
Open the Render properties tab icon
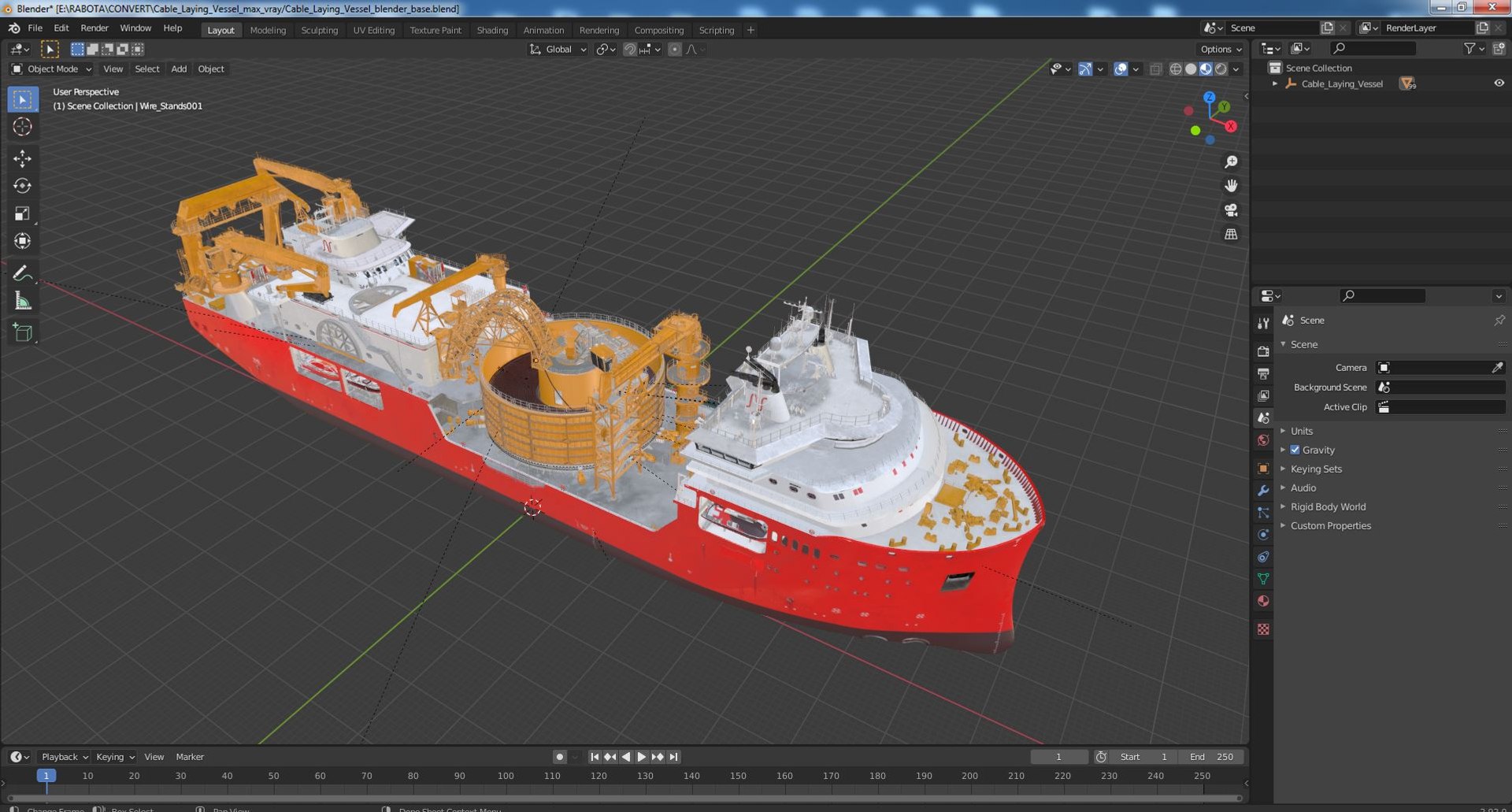(1263, 352)
